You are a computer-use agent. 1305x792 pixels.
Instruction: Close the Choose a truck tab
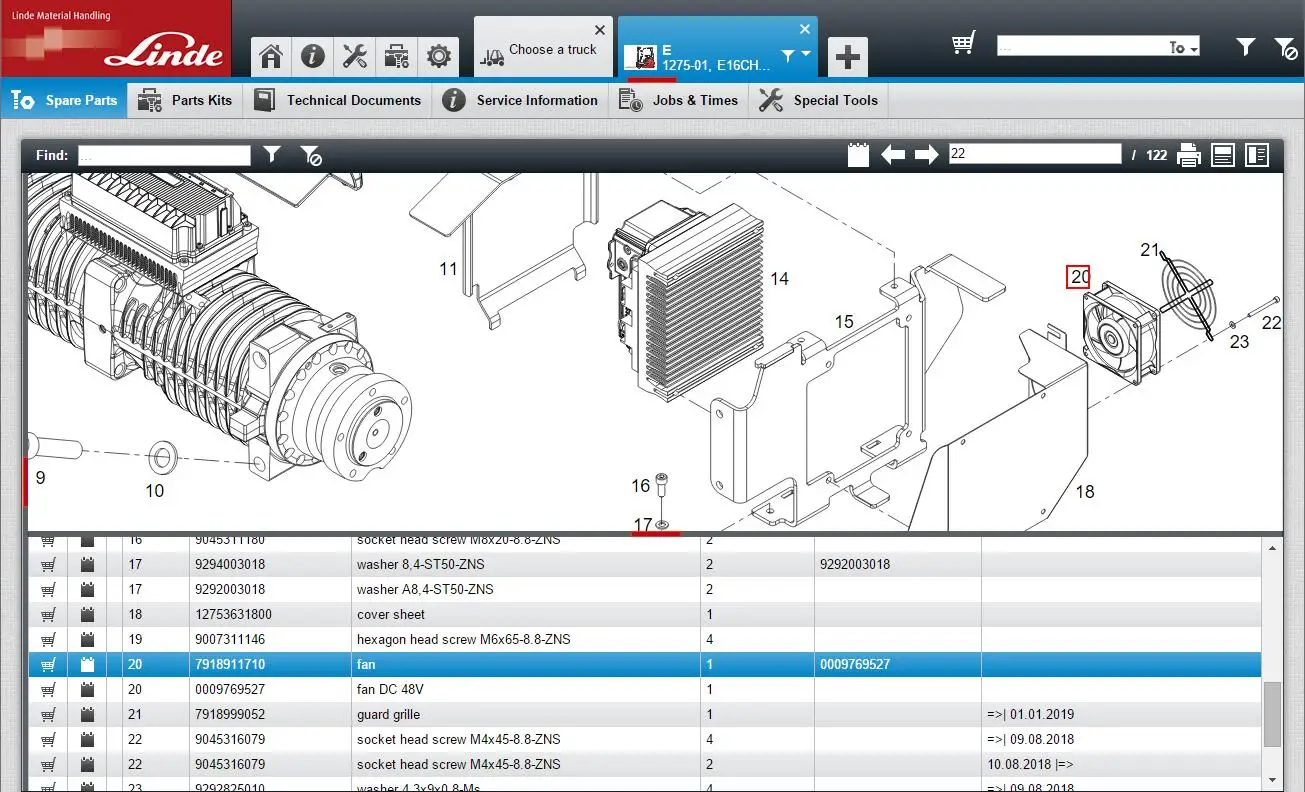(x=600, y=30)
